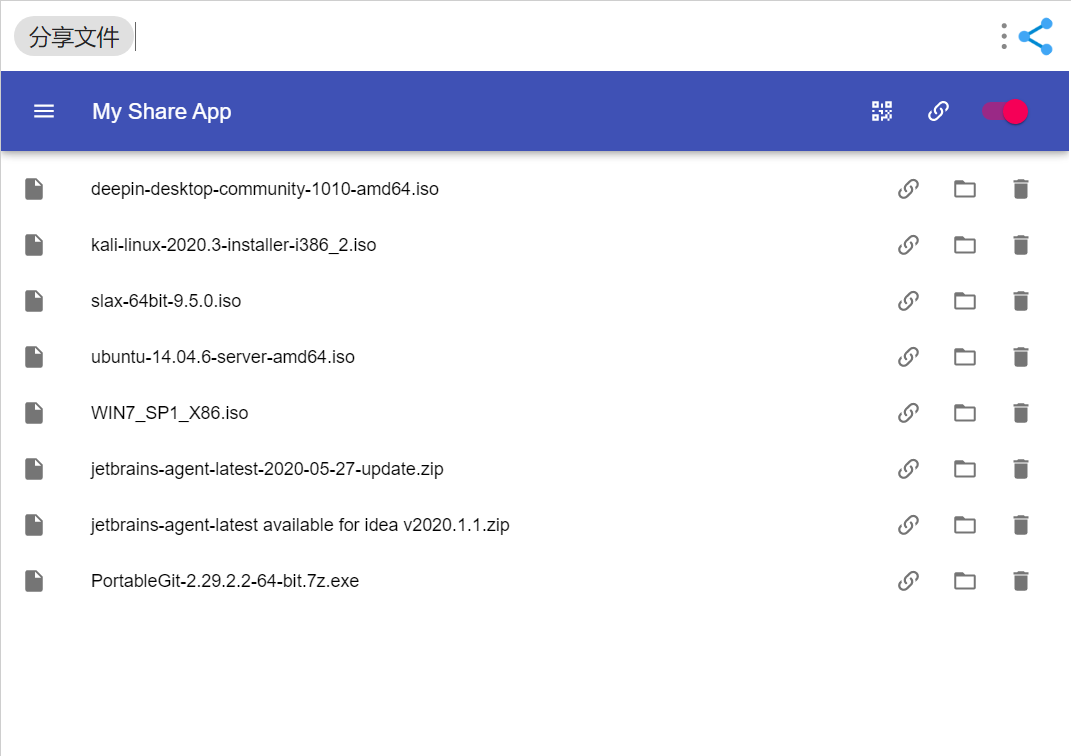Click the My Share App title
This screenshot has width=1071, height=756.
pyautogui.click(x=162, y=111)
